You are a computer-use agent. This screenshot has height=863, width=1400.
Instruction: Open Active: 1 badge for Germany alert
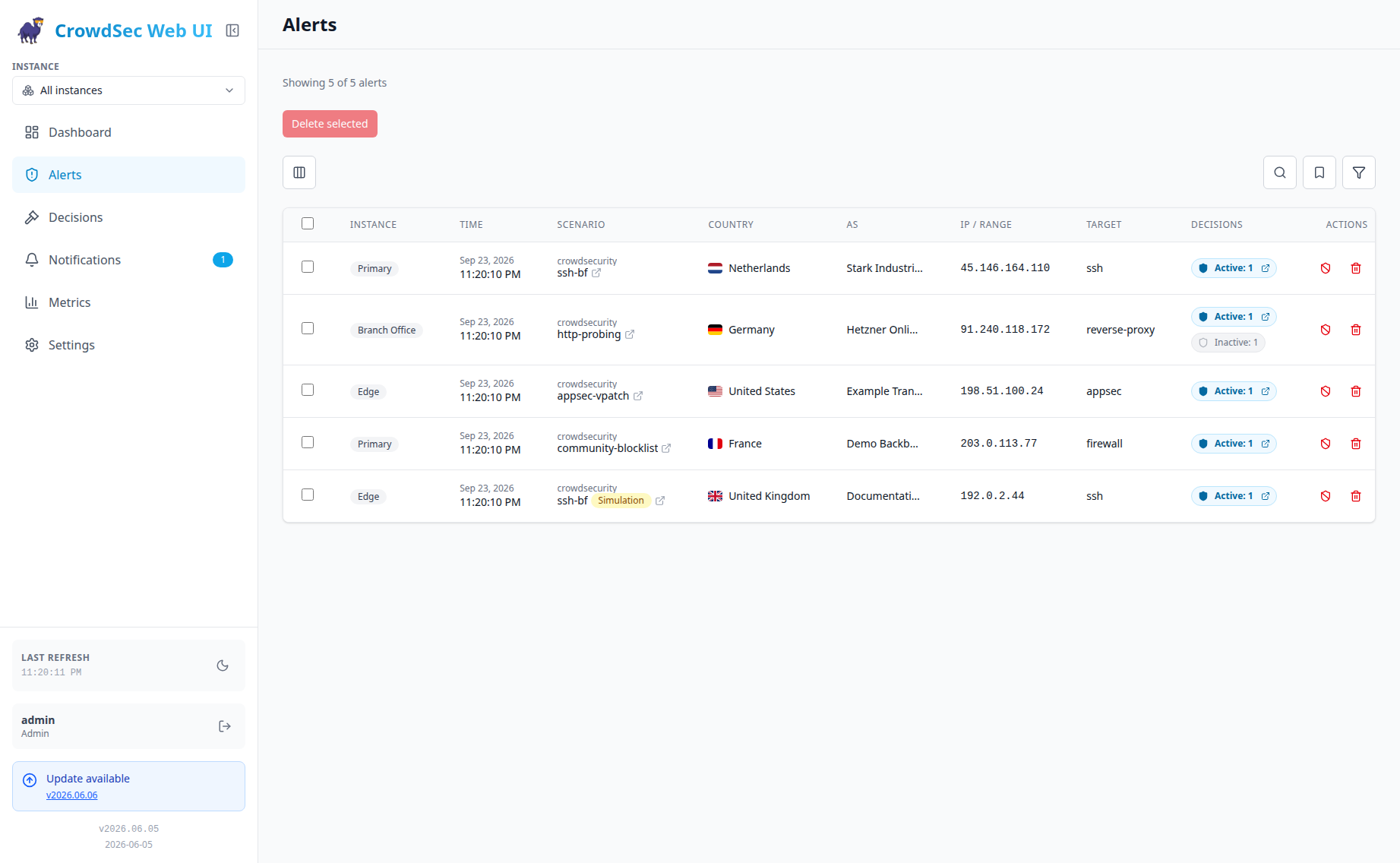(1234, 317)
